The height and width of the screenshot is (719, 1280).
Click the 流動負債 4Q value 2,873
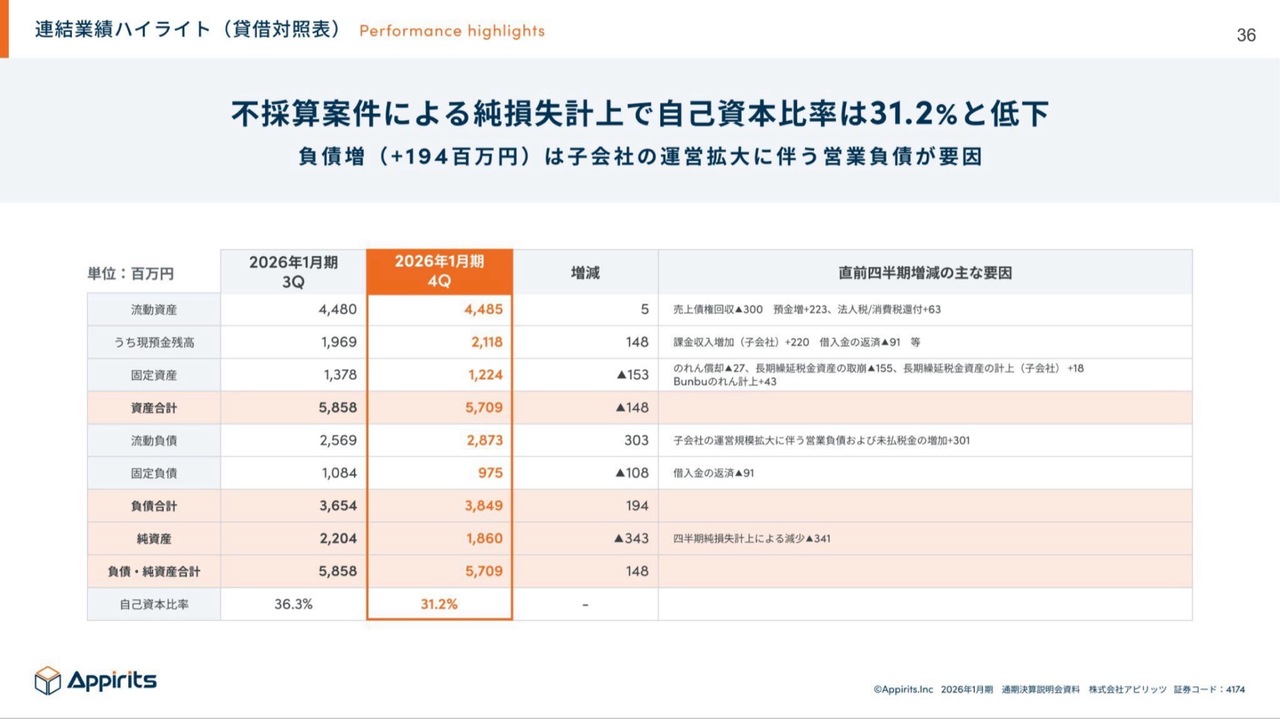(483, 440)
